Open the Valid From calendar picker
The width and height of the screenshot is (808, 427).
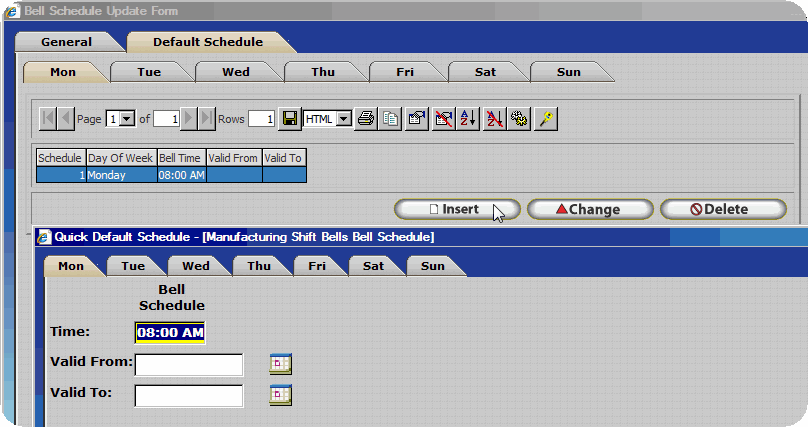(280, 364)
